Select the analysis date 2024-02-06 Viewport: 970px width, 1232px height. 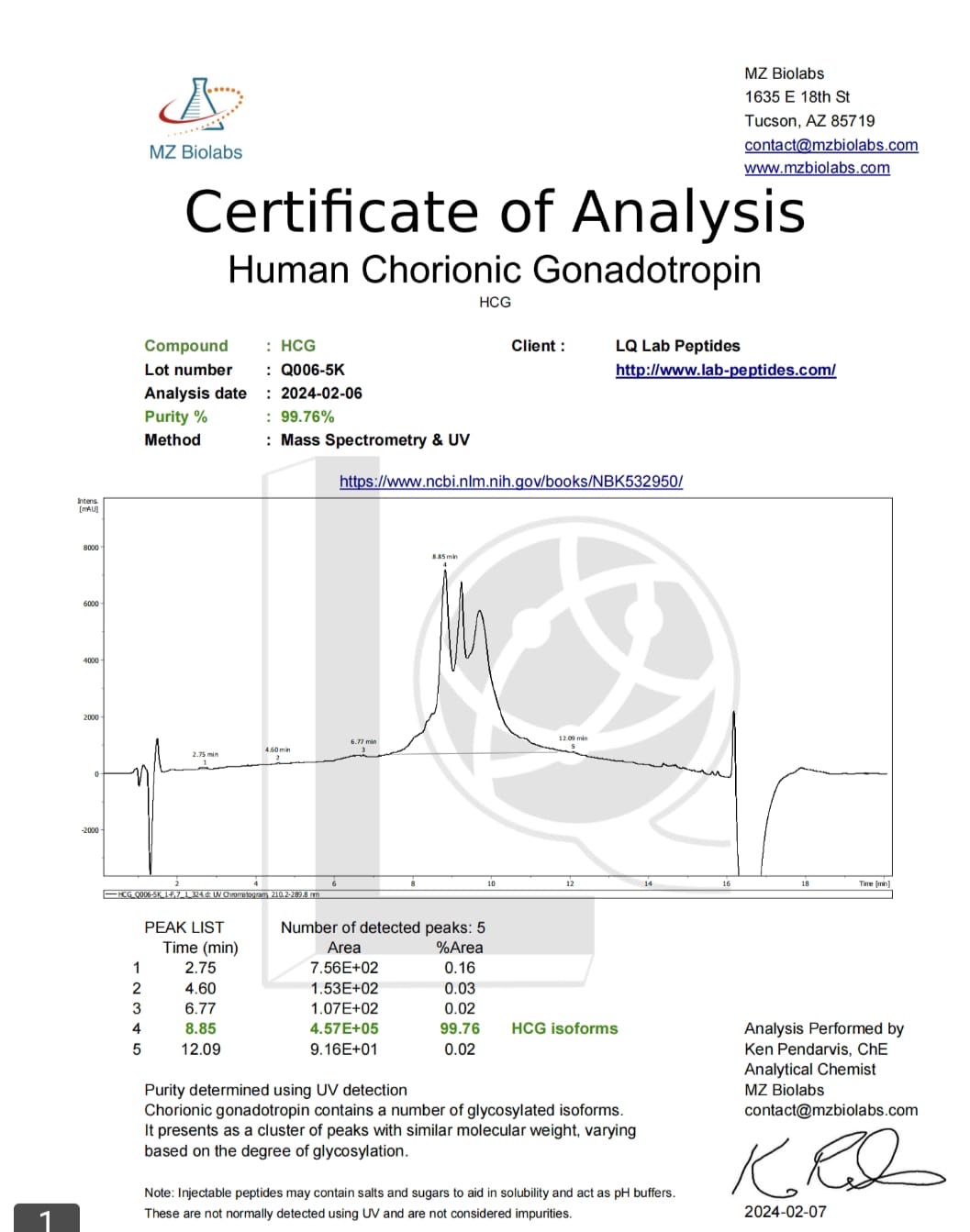click(x=321, y=393)
